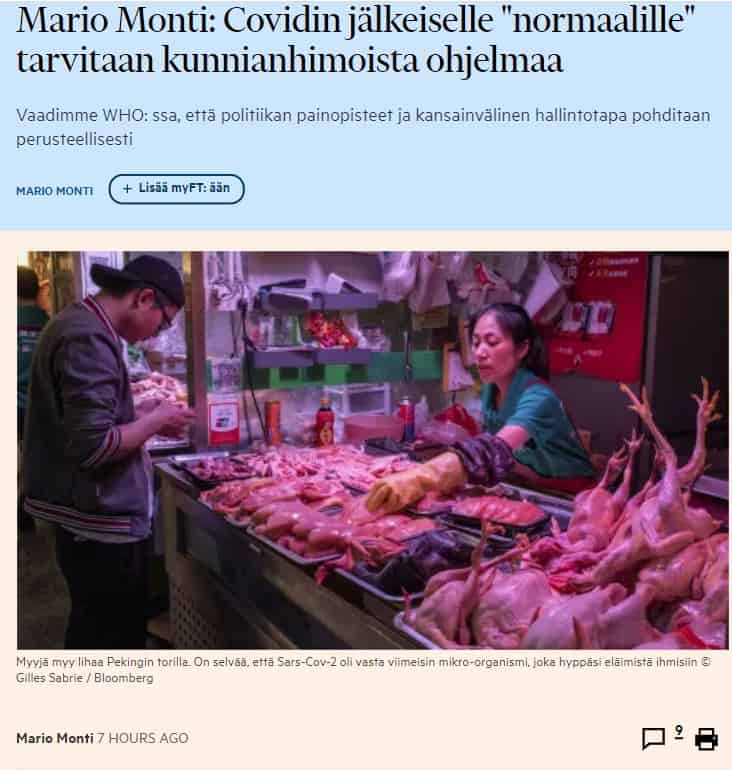Click "Sars-Cov-2" in the image caption

307,662
